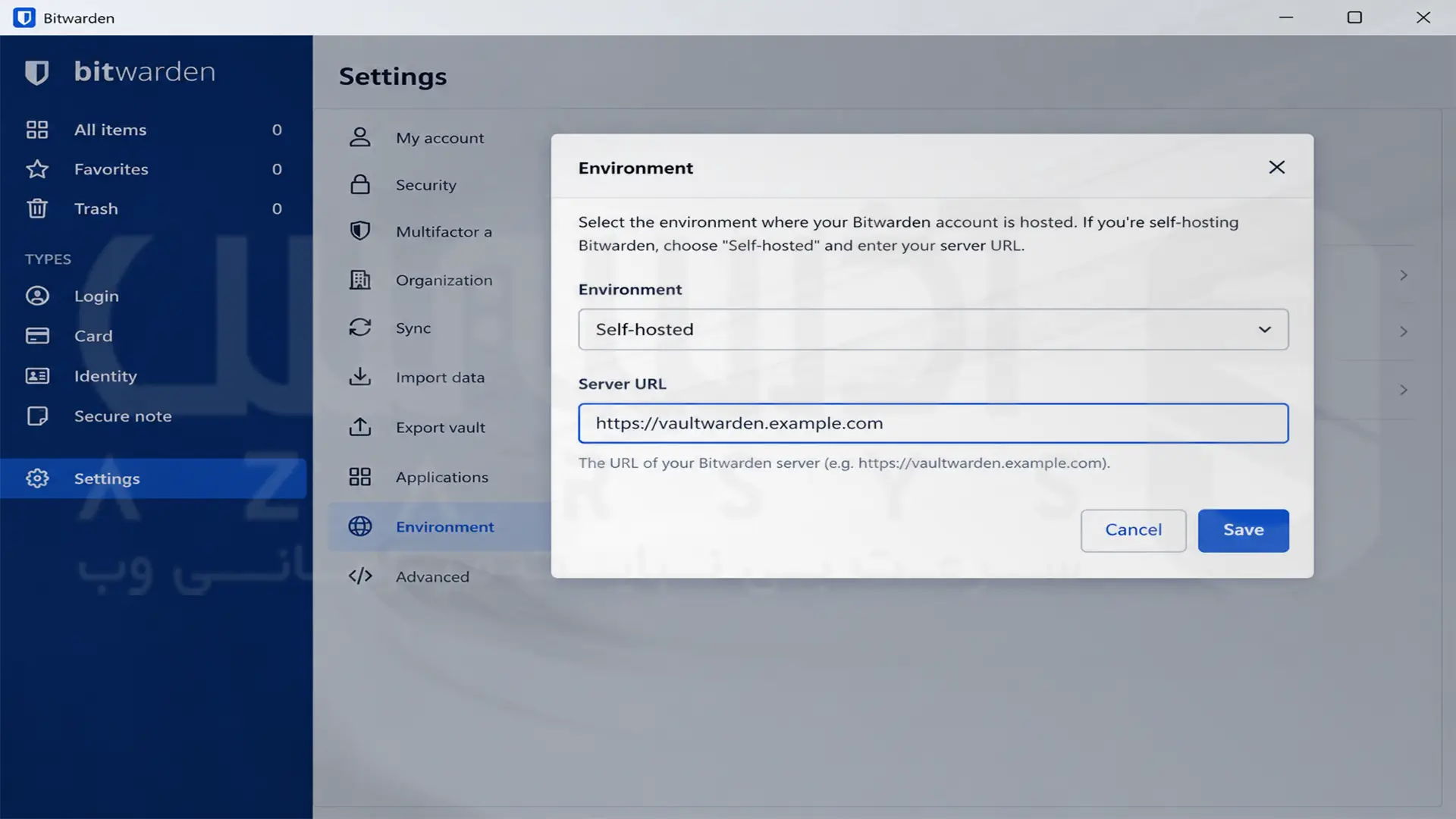The image size is (1456, 819).
Task: Open the Environment dropdown showing Self-hosted
Action: click(934, 329)
